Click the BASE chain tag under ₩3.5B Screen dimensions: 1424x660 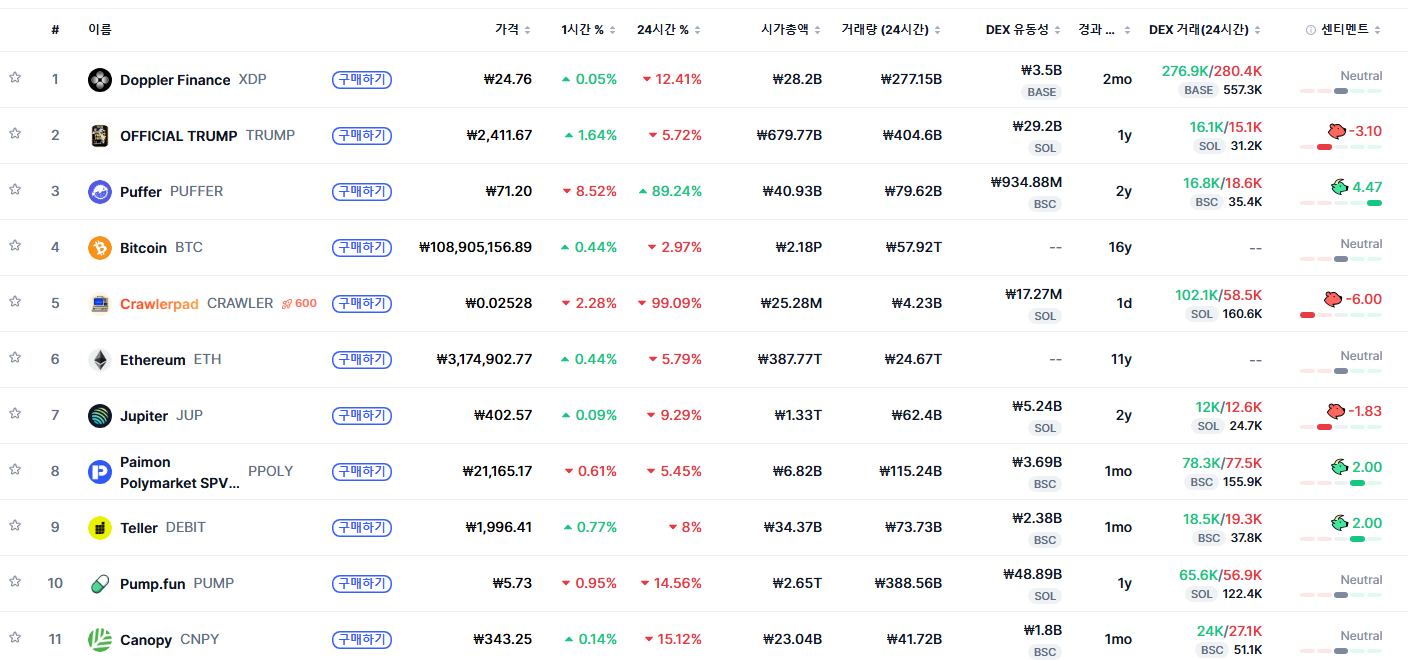pos(1041,92)
